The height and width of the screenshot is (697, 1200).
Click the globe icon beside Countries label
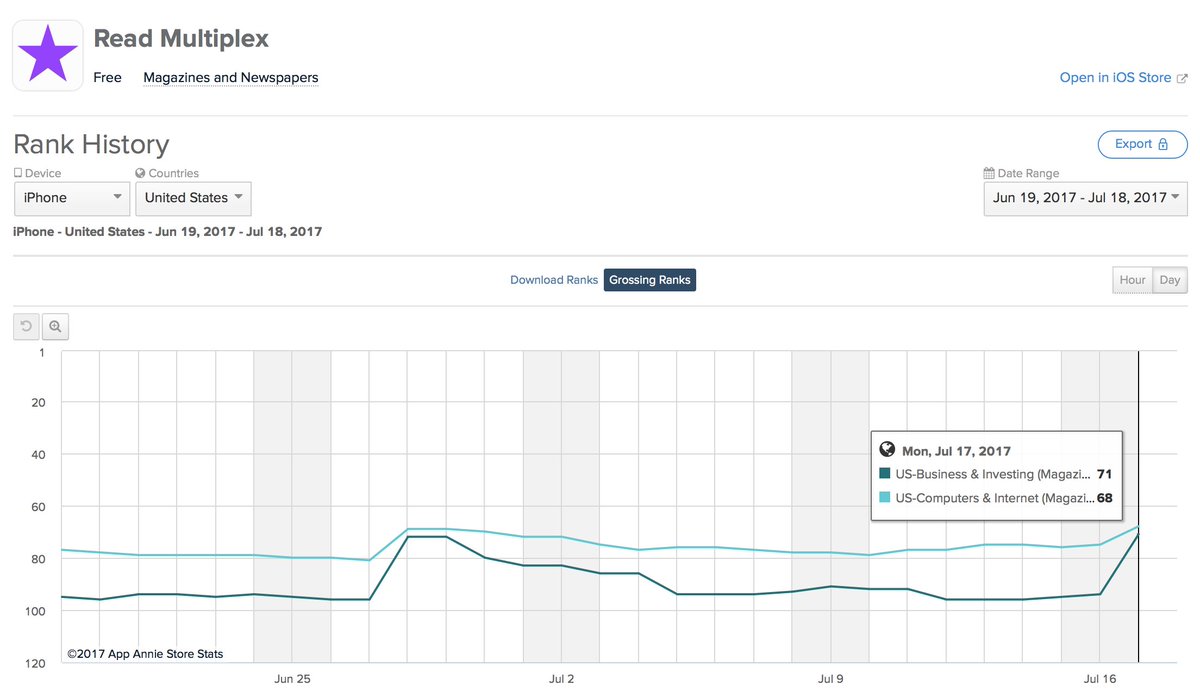[x=140, y=173]
